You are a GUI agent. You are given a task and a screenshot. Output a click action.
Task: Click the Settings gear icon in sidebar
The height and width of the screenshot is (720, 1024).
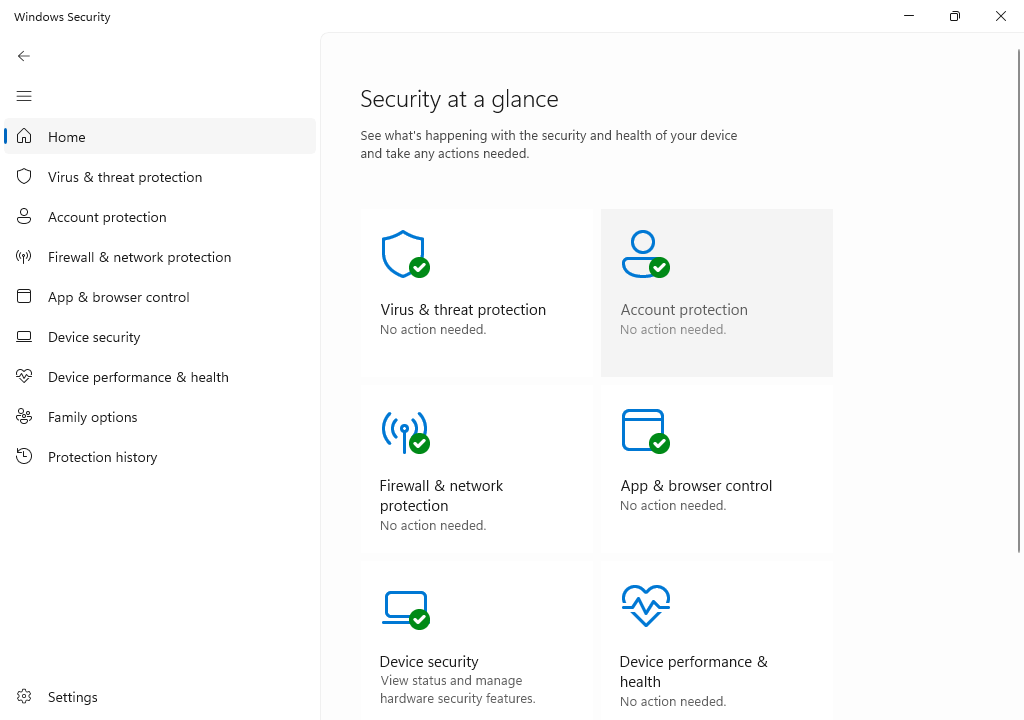point(24,697)
